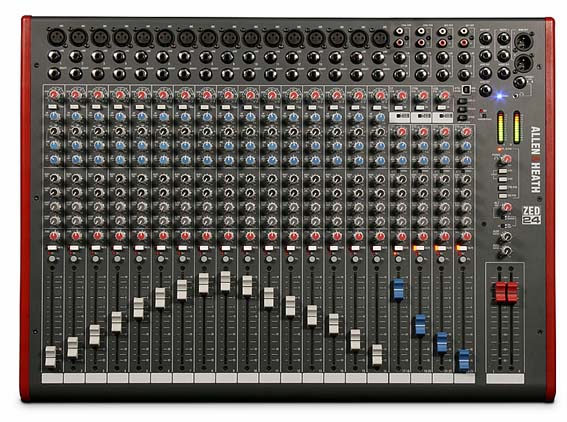This screenshot has height=422, width=567.
Task: Toggle the channel 10 round PFL button
Action: [247, 259]
